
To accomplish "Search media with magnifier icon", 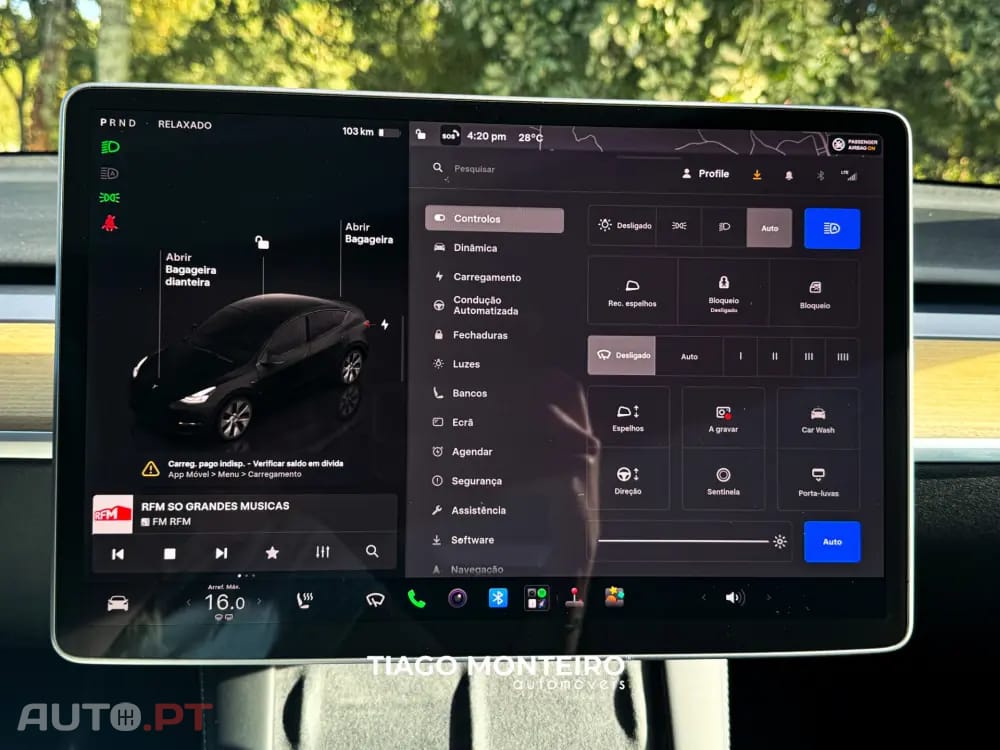I will (x=372, y=551).
